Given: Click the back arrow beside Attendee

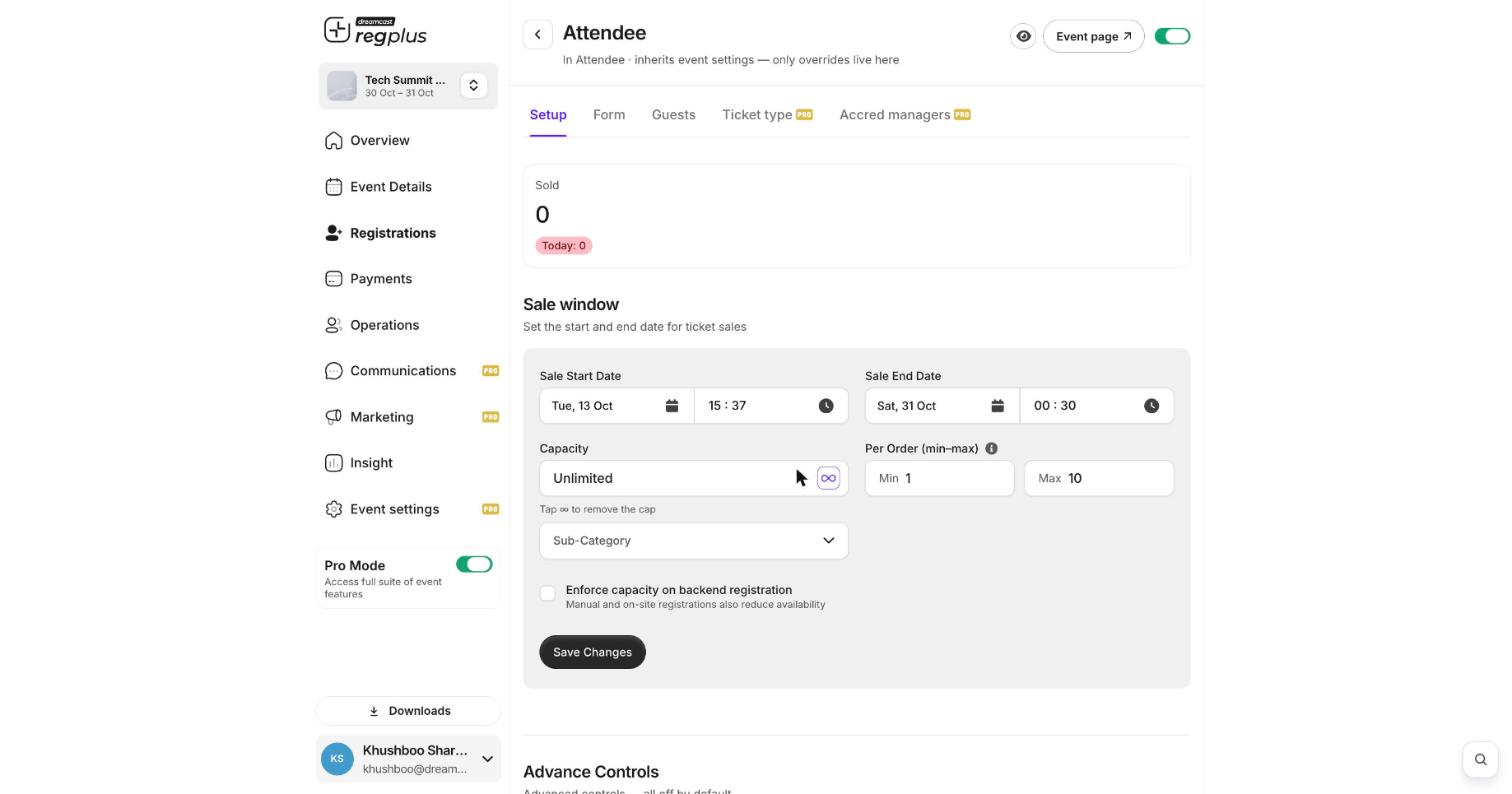Looking at the screenshot, I should 538,35.
